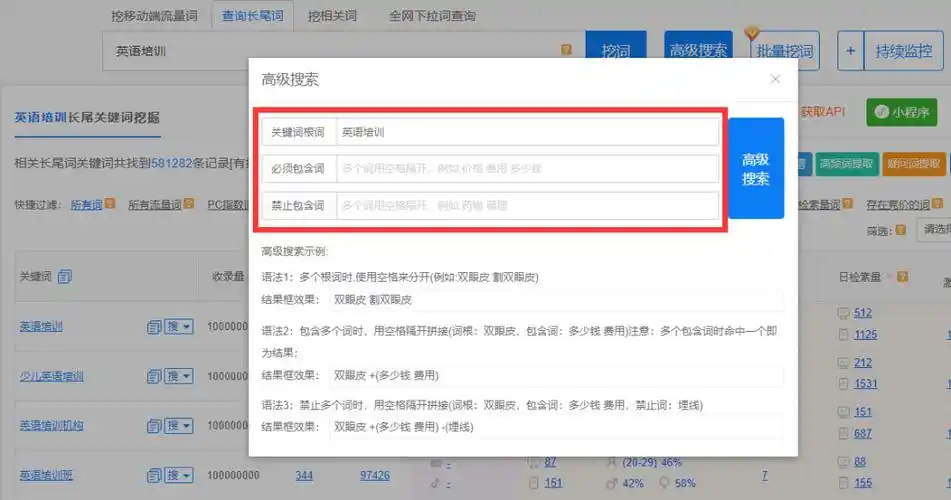Click the help icon beside 筛选
Image resolution: width=951 pixels, height=500 pixels.
tap(900, 230)
